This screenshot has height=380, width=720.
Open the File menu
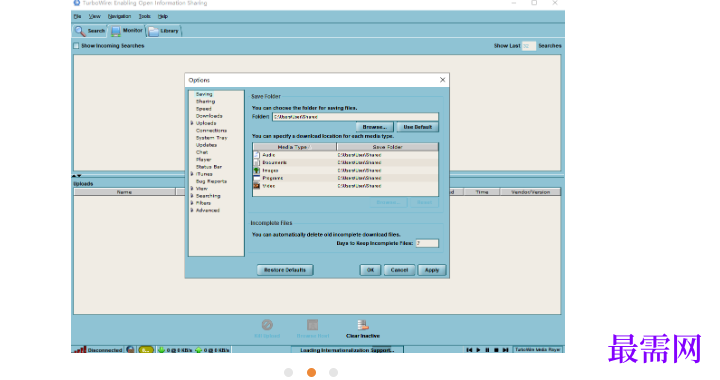pos(78,17)
